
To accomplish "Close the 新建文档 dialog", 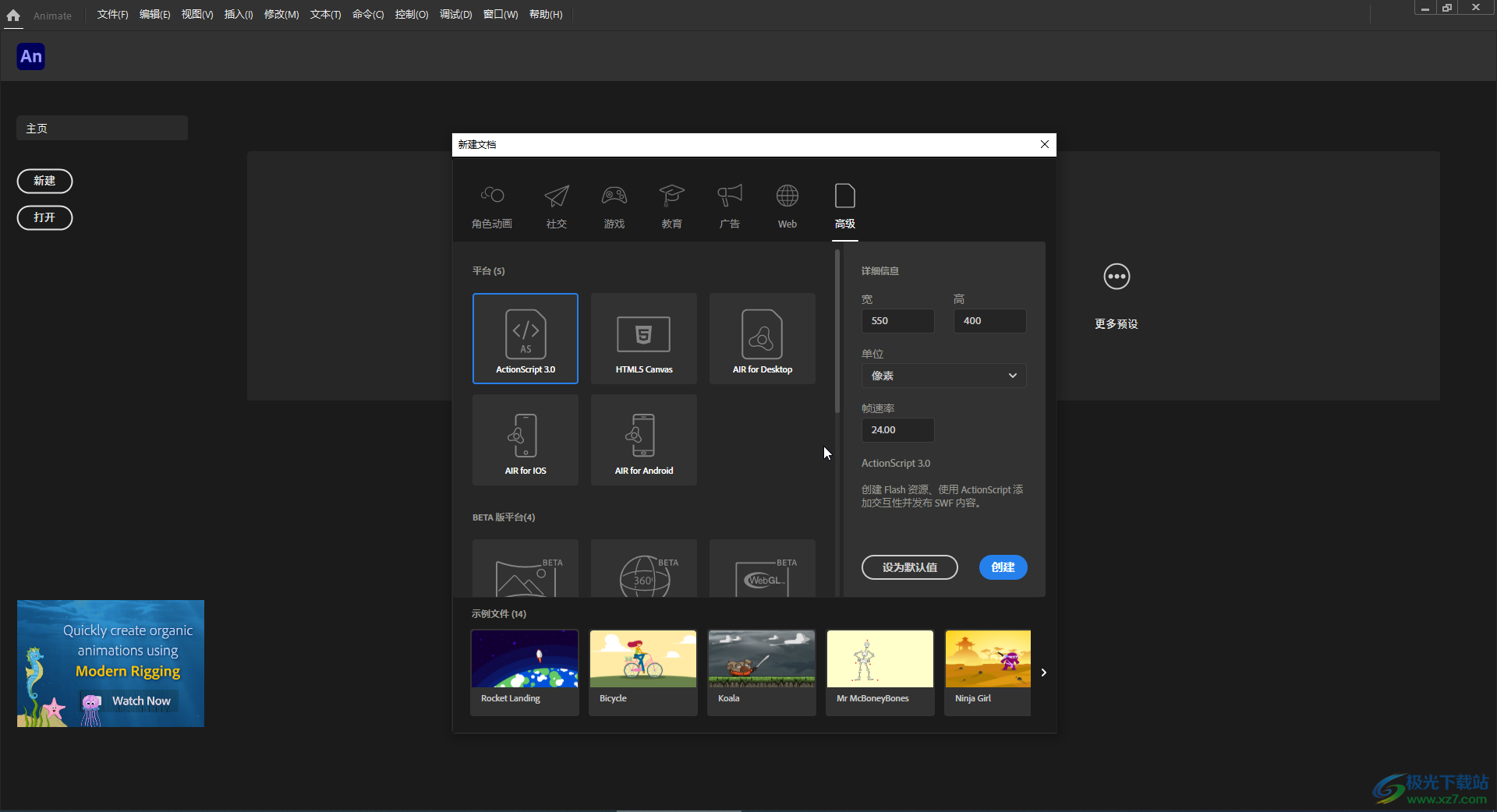I will tap(1045, 144).
